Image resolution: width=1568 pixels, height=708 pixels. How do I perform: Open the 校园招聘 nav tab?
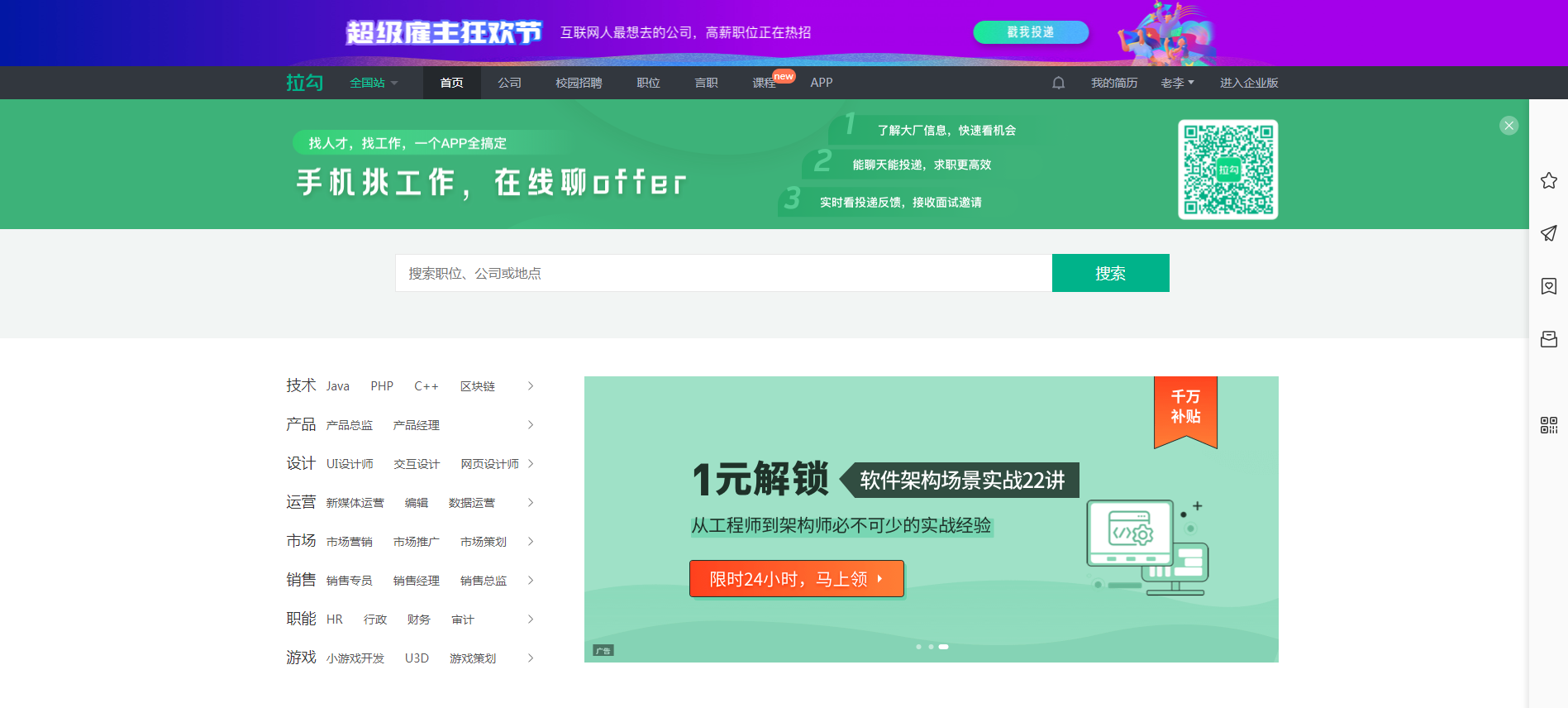[579, 83]
